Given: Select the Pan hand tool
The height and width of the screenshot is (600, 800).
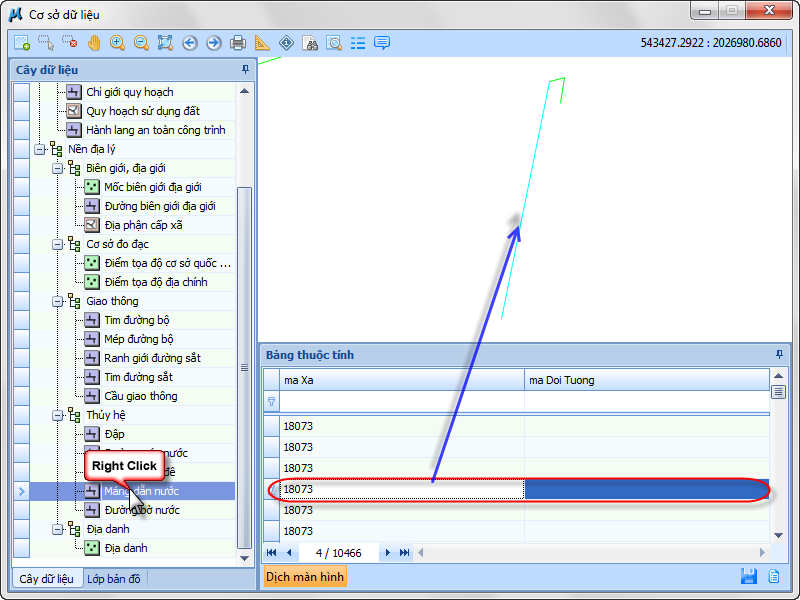Looking at the screenshot, I should tap(94, 43).
